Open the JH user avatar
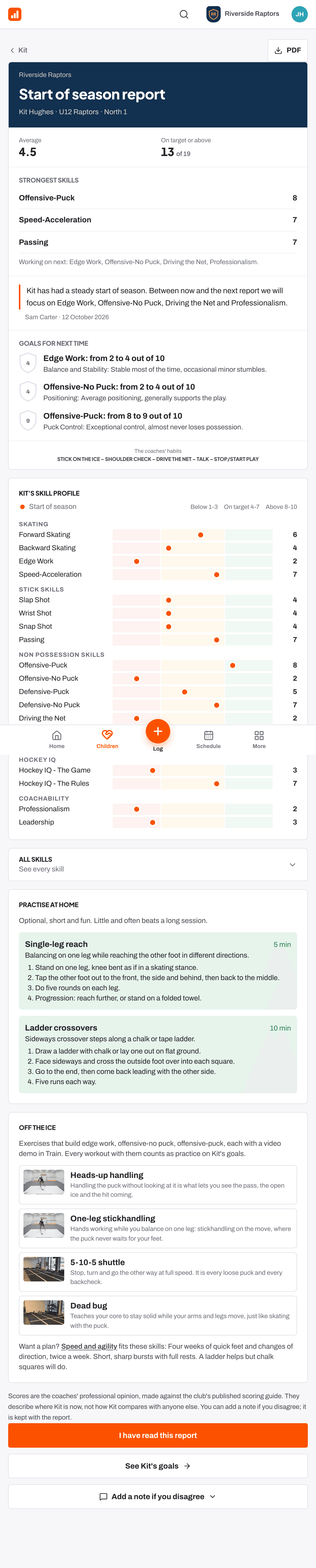Viewport: 316px width, 1568px height. click(299, 14)
